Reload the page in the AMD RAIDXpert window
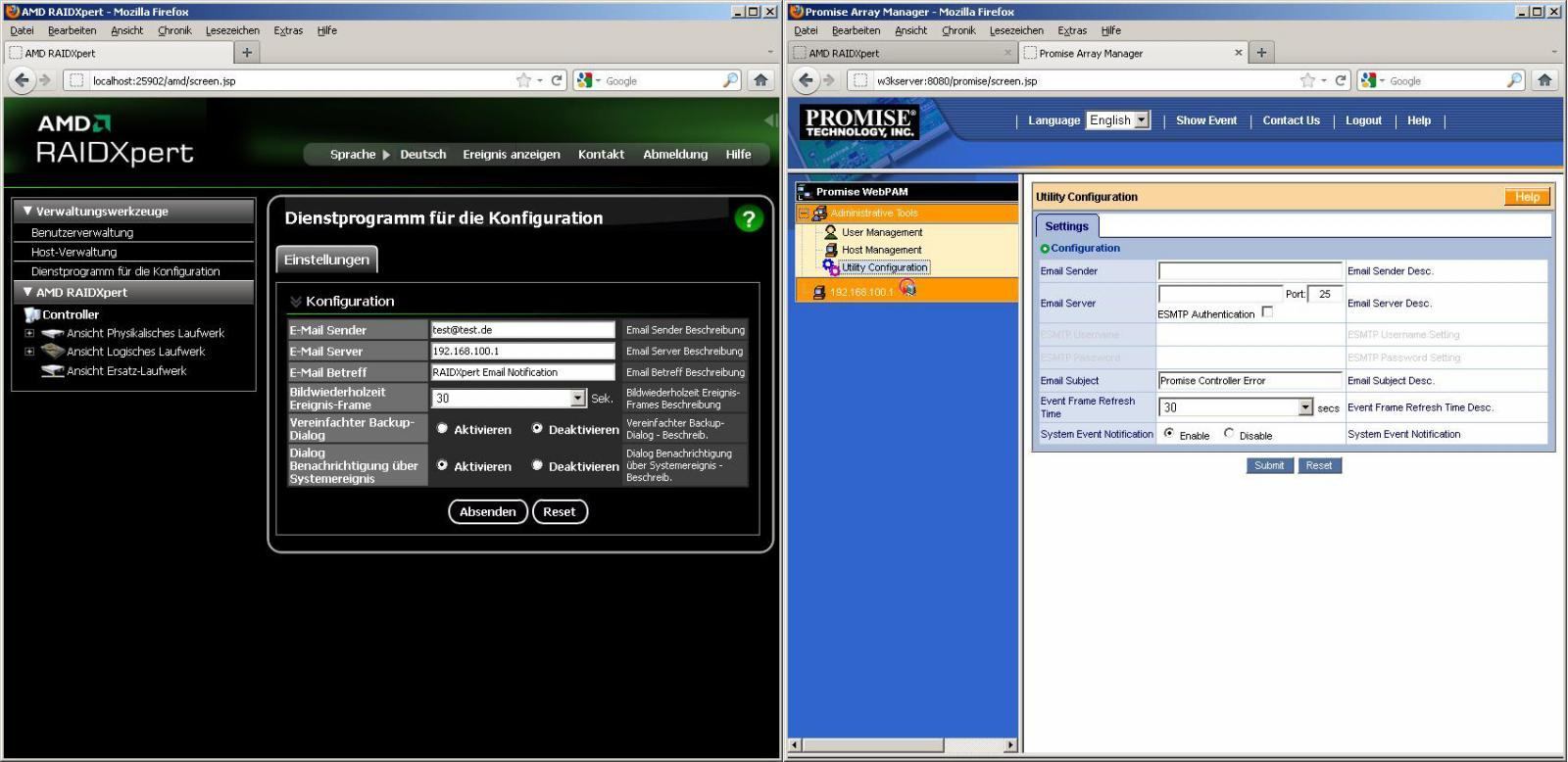The image size is (1568, 762). point(557,80)
